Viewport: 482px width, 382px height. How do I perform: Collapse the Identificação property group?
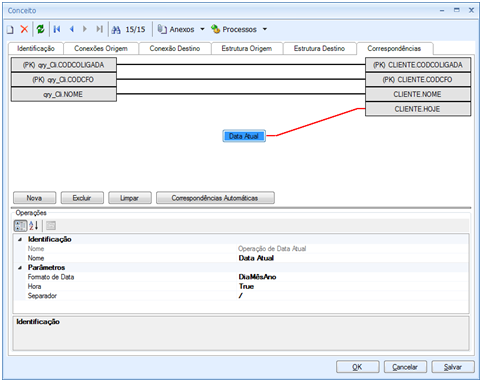[20, 239]
